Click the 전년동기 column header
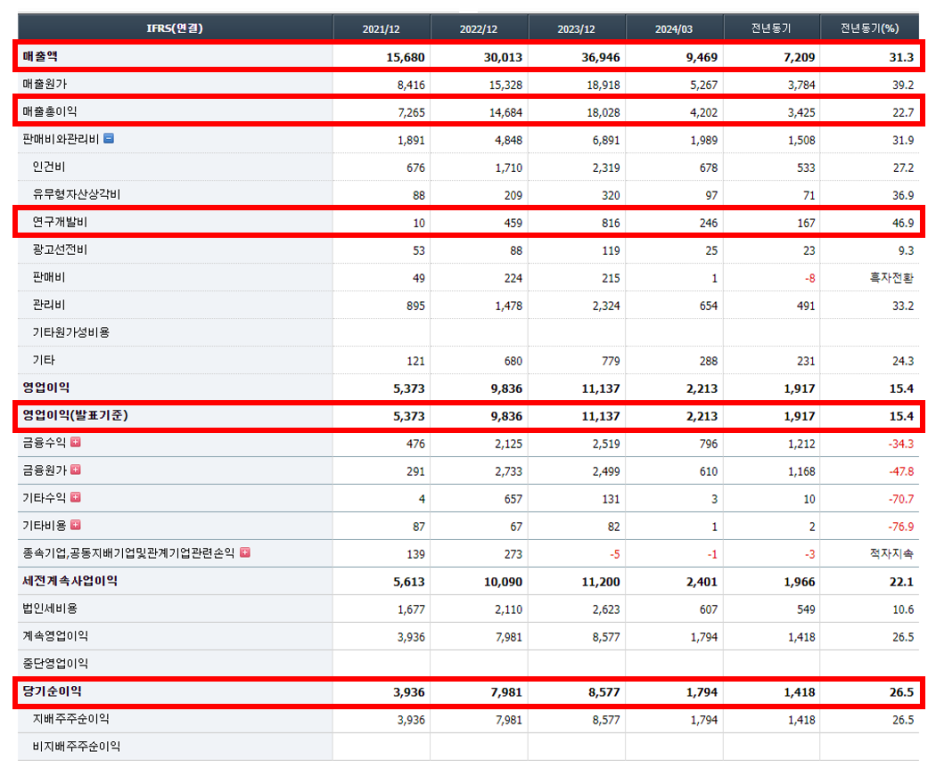 point(771,28)
